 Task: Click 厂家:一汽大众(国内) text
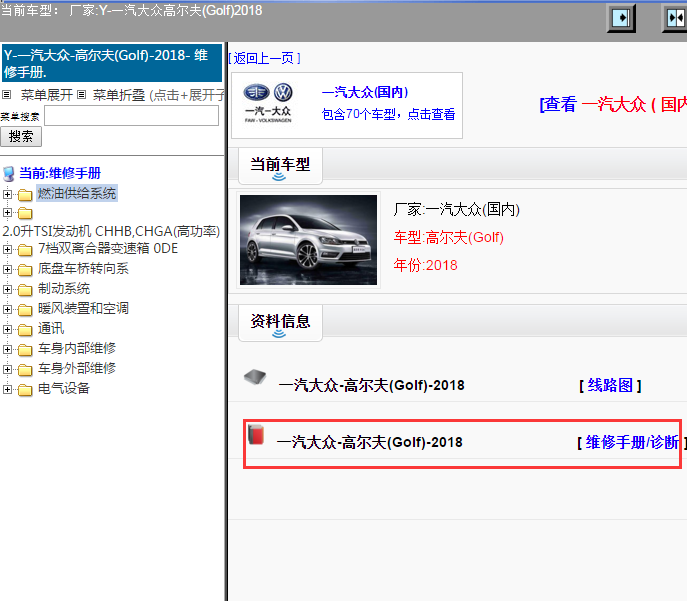pyautogui.click(x=457, y=209)
